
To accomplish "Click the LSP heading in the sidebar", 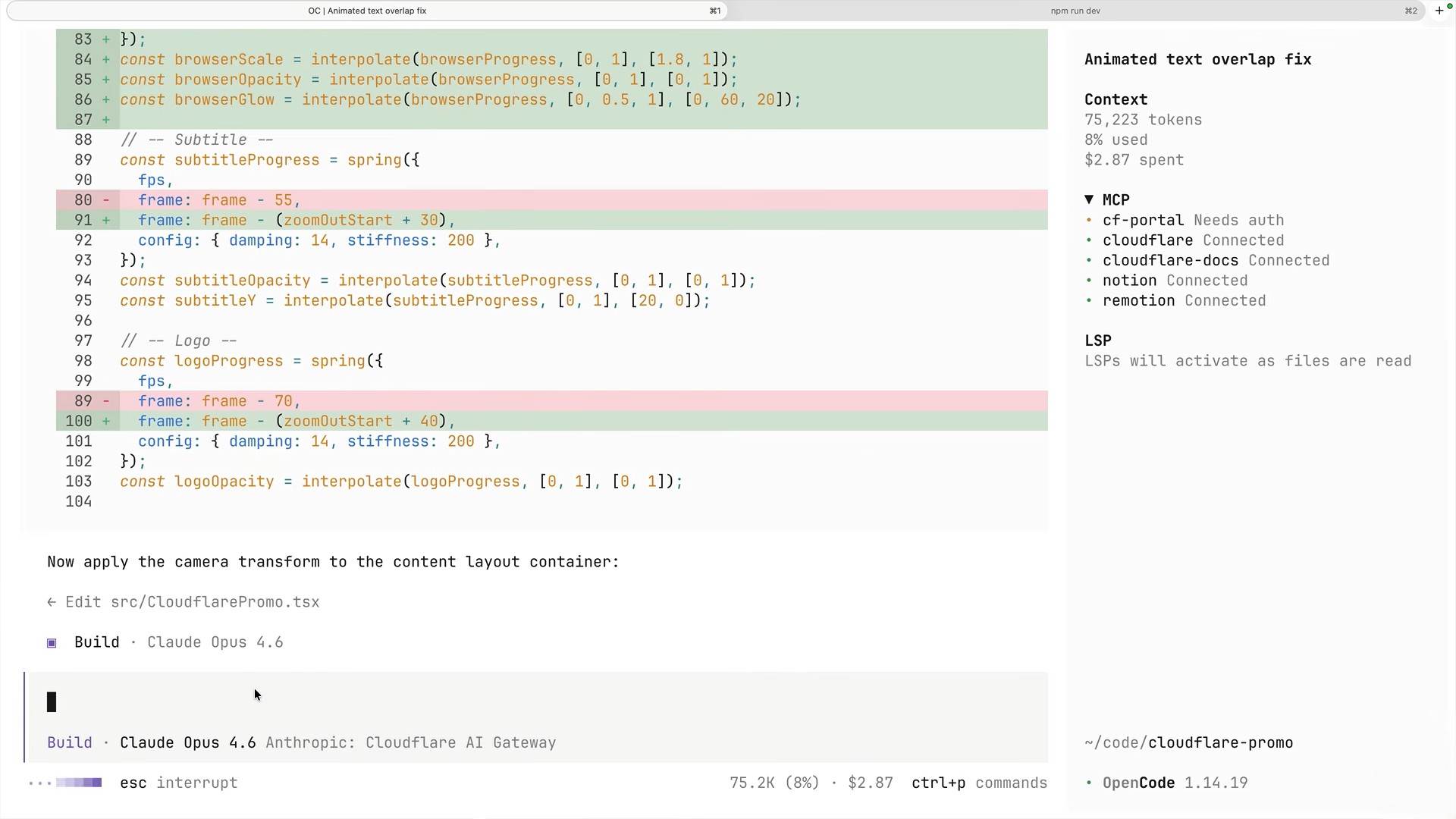I will 1097,340.
